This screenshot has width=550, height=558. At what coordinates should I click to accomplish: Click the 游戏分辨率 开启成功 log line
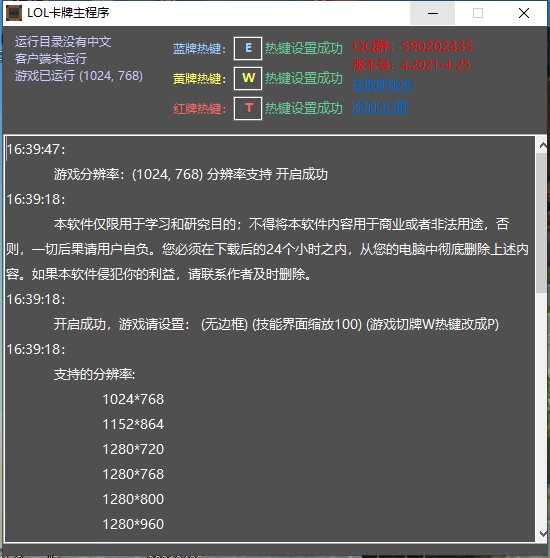(191, 174)
